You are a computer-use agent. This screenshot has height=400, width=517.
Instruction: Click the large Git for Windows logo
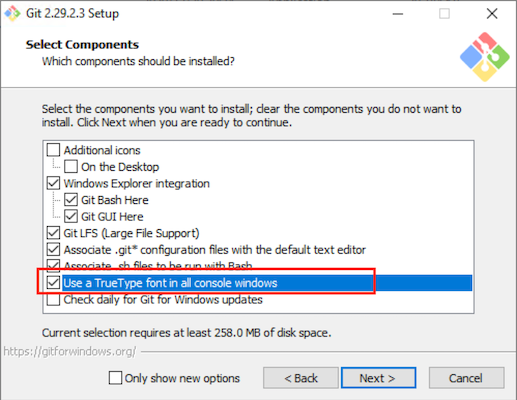click(x=485, y=57)
